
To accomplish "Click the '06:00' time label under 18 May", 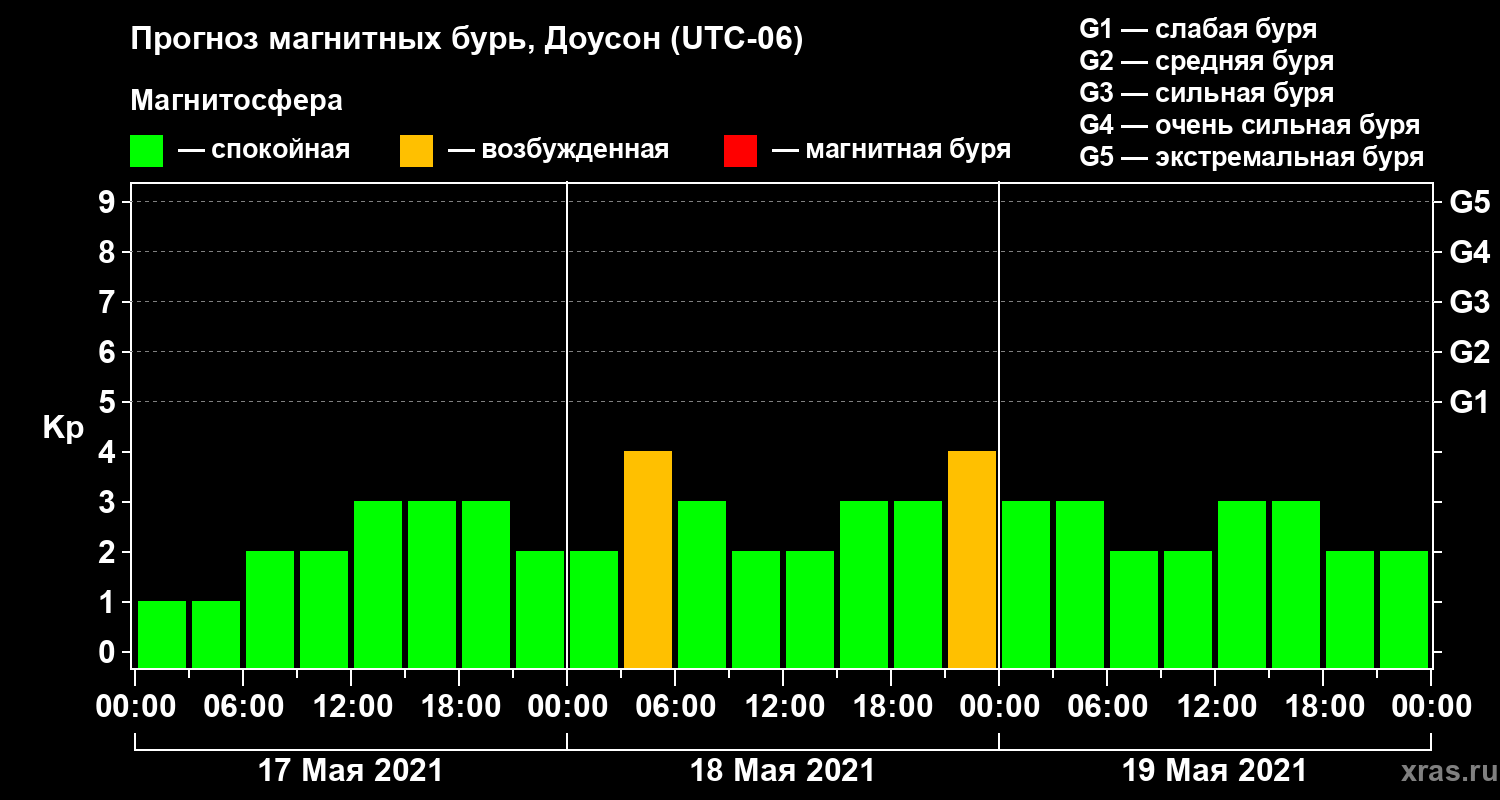I will (x=675, y=707).
